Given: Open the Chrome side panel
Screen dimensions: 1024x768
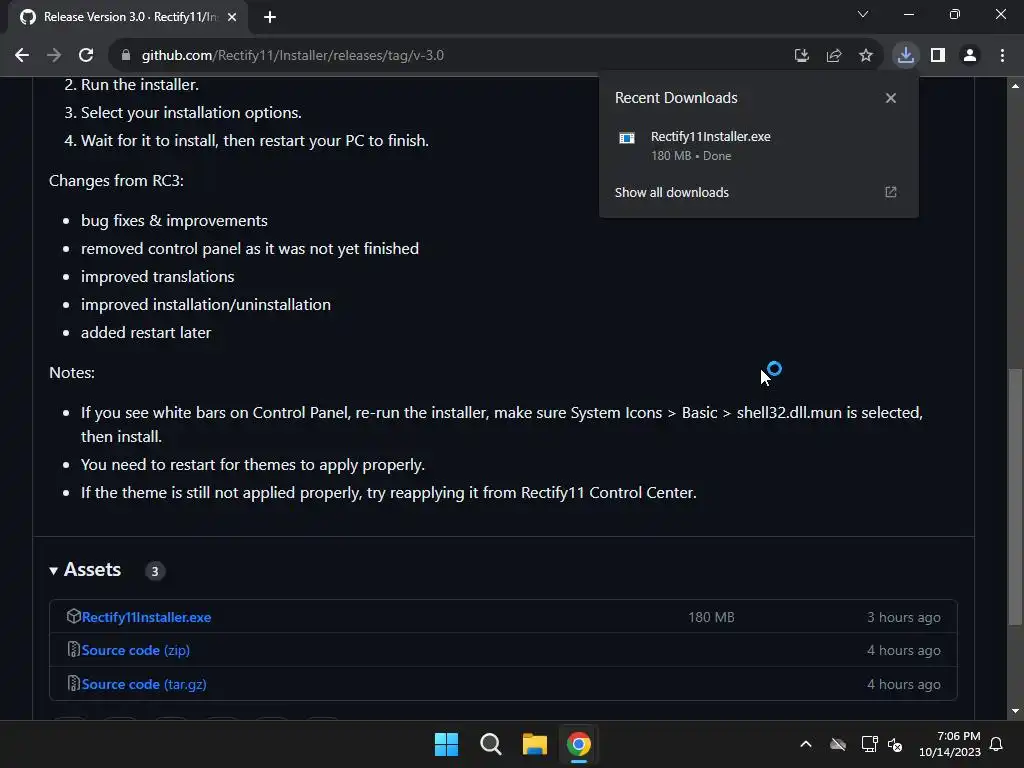Looking at the screenshot, I should [x=938, y=56].
